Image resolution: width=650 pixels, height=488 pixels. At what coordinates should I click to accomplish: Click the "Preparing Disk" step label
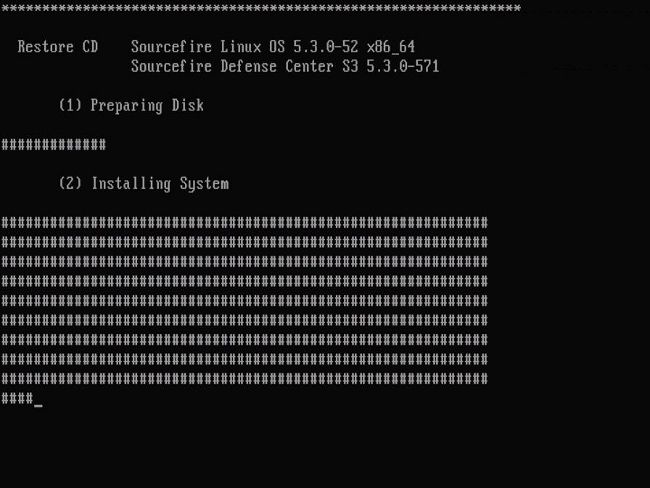click(x=147, y=105)
